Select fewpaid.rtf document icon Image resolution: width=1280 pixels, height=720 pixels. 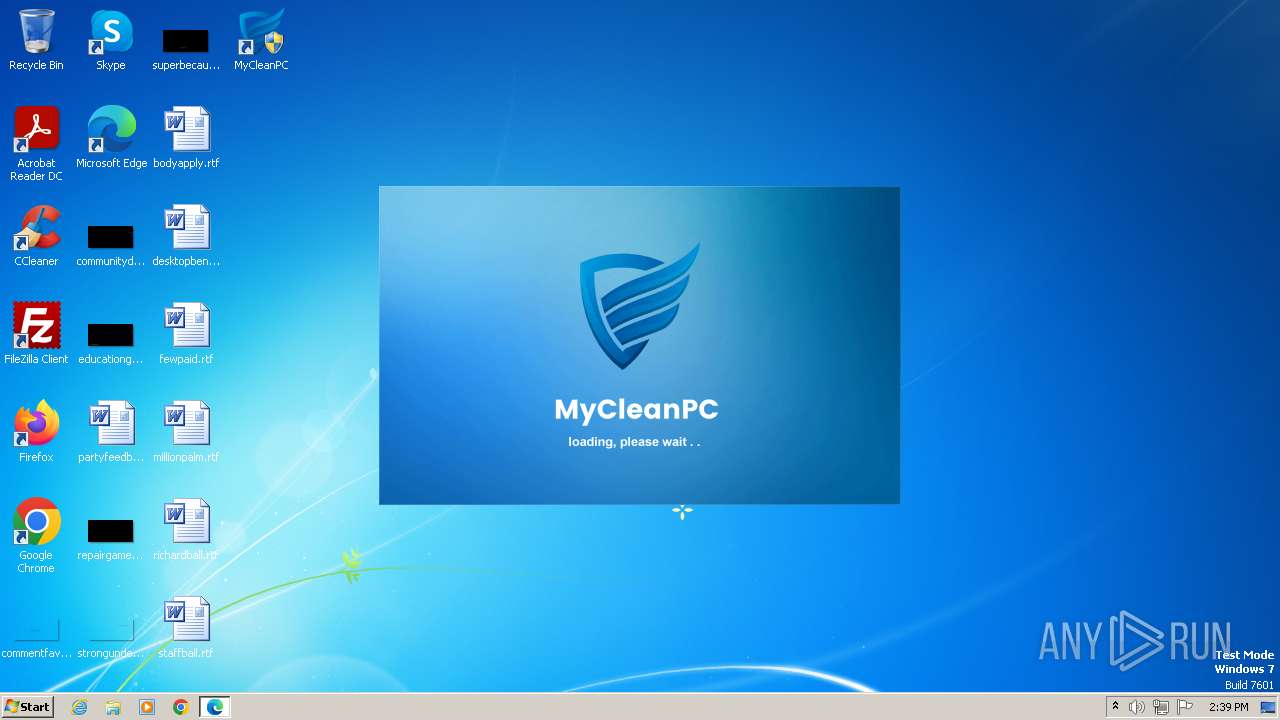coord(186,334)
